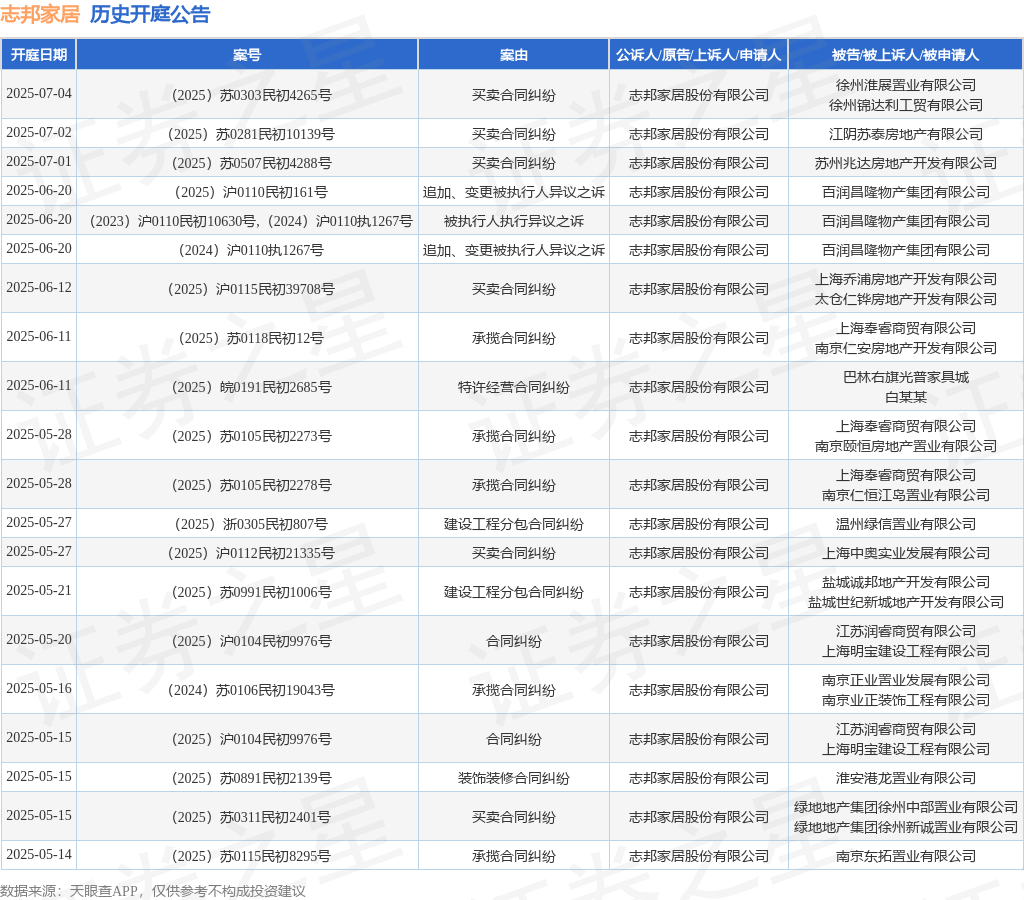The image size is (1024, 900).
Task: Click defendant 江阴苏泰房地产有限公司
Action: pyautogui.click(x=905, y=134)
